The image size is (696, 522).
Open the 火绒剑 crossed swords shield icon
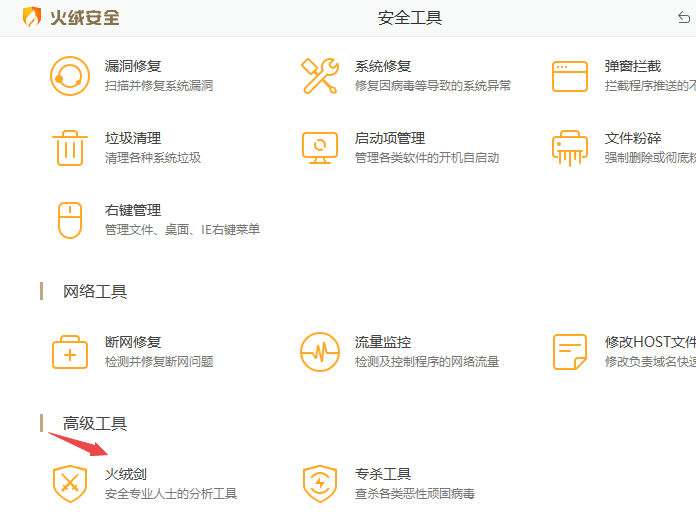tap(70, 484)
